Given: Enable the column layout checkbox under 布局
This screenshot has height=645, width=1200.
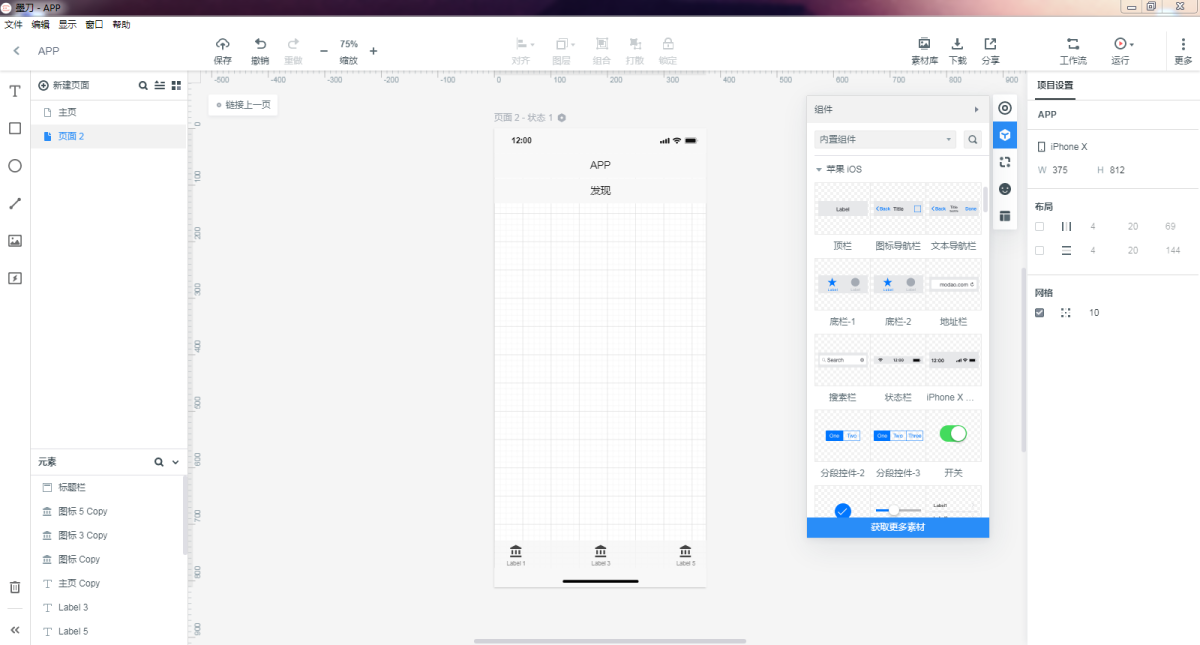Looking at the screenshot, I should pyautogui.click(x=1040, y=227).
